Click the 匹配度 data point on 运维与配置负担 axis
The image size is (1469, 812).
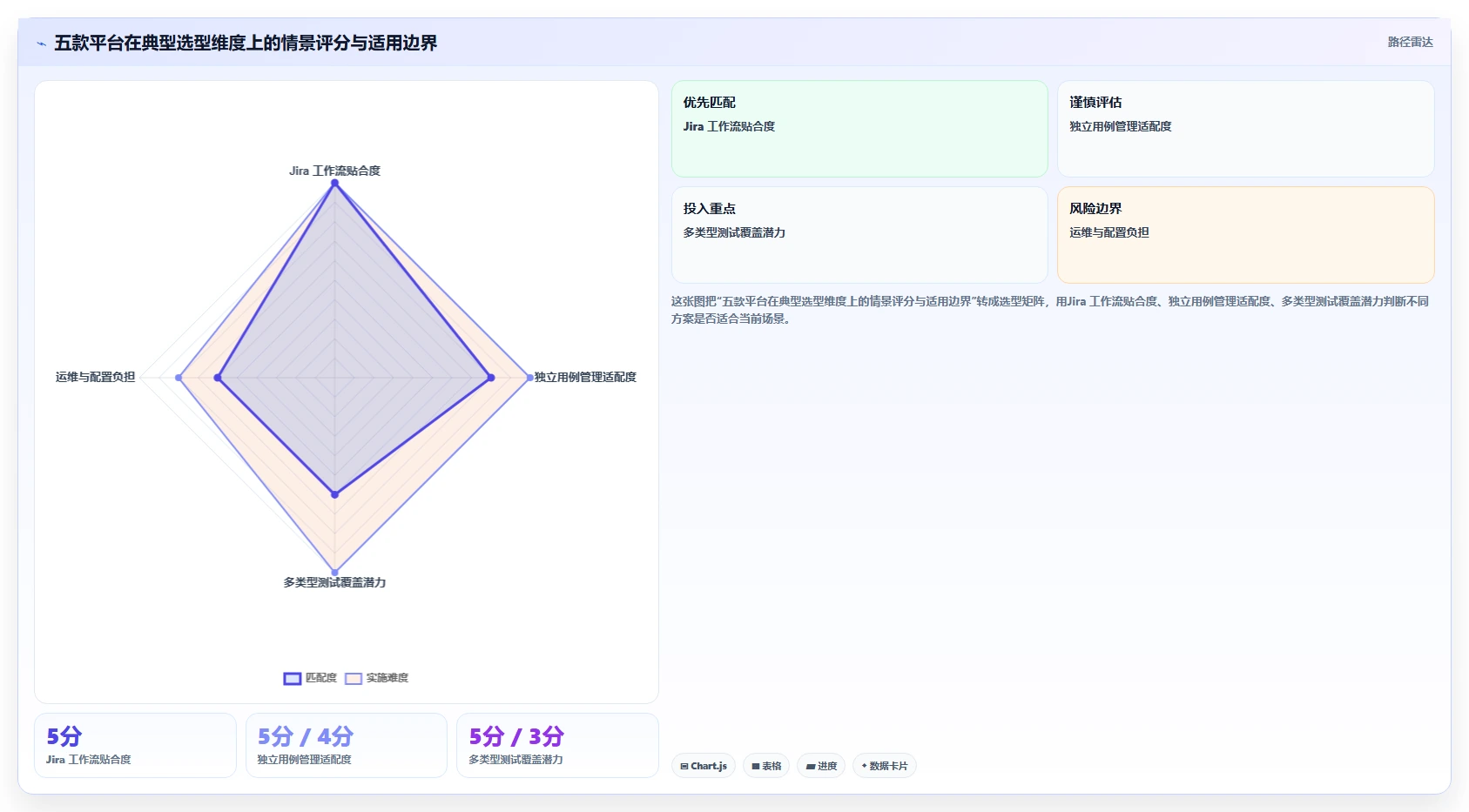(218, 378)
